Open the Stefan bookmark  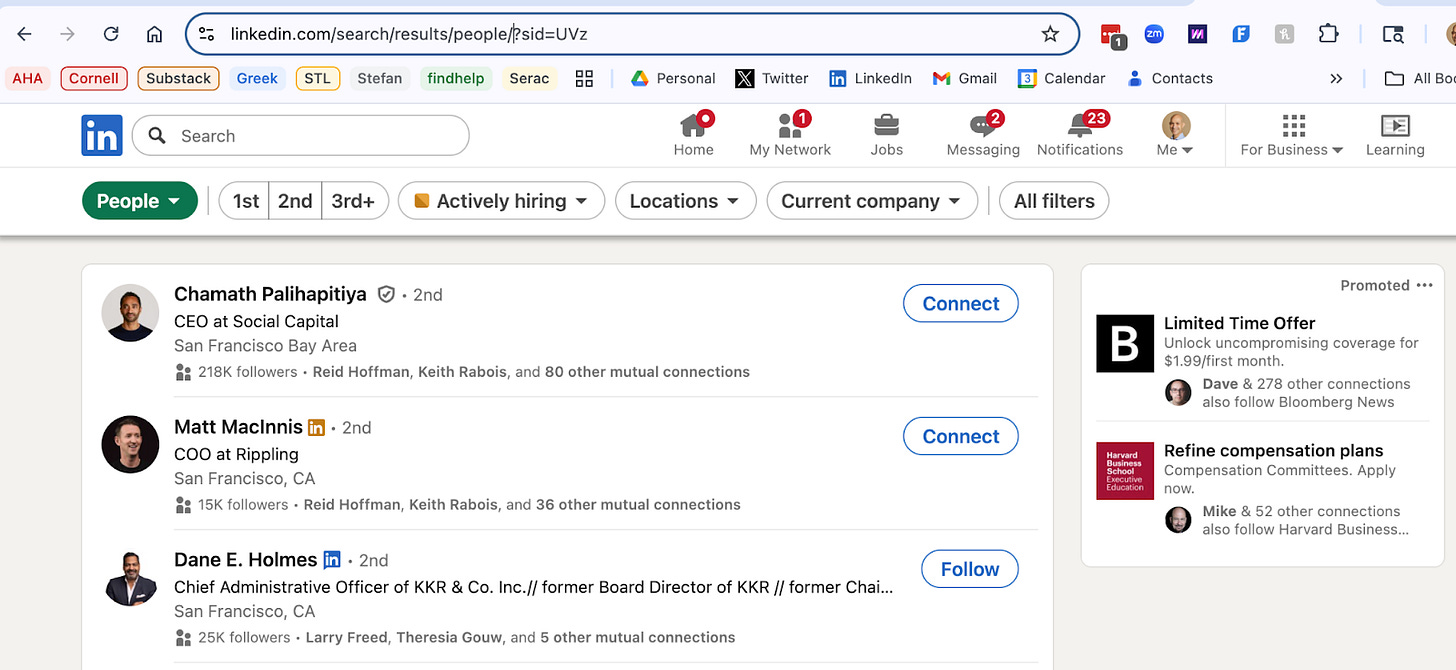380,78
